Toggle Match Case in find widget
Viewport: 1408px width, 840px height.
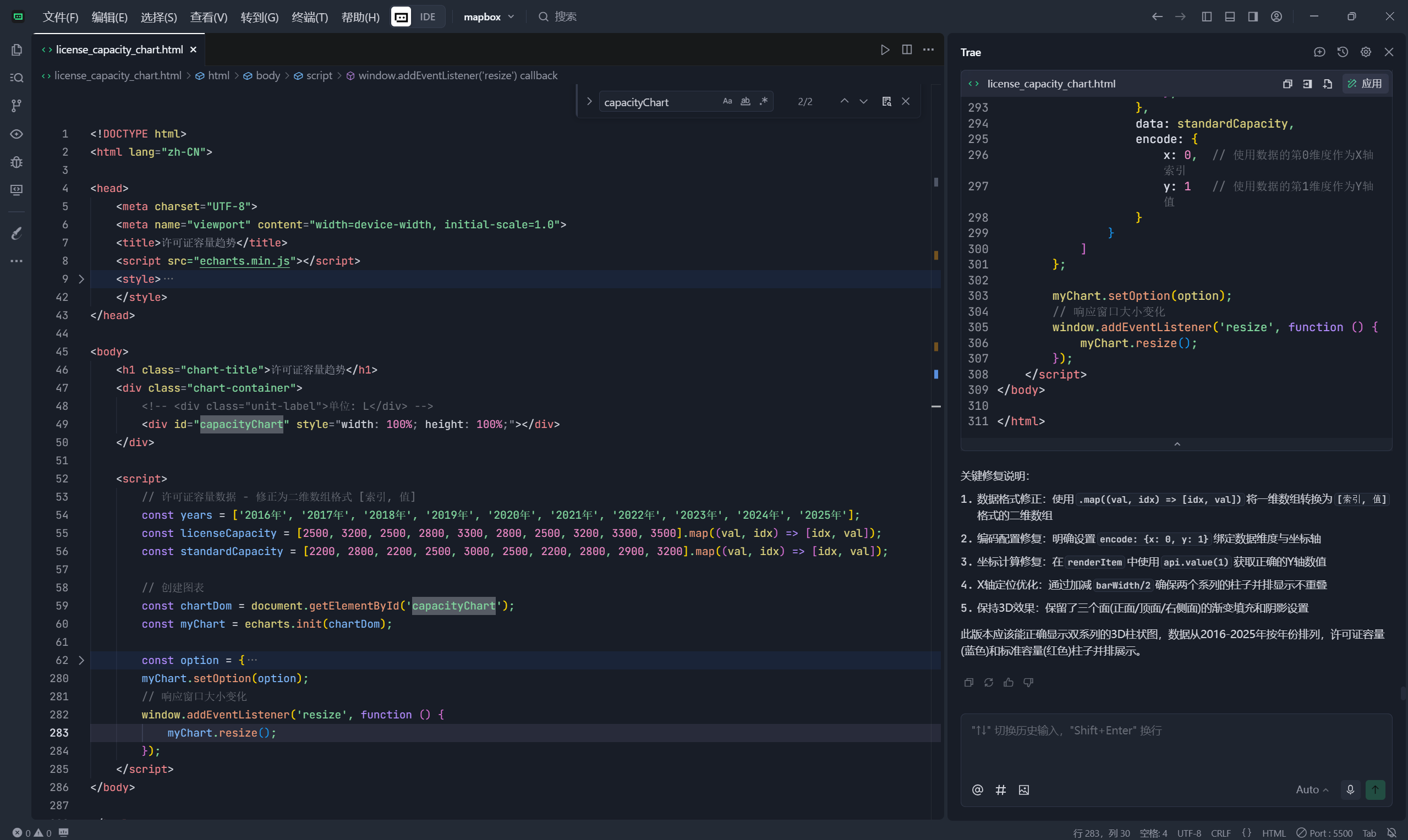coord(727,101)
